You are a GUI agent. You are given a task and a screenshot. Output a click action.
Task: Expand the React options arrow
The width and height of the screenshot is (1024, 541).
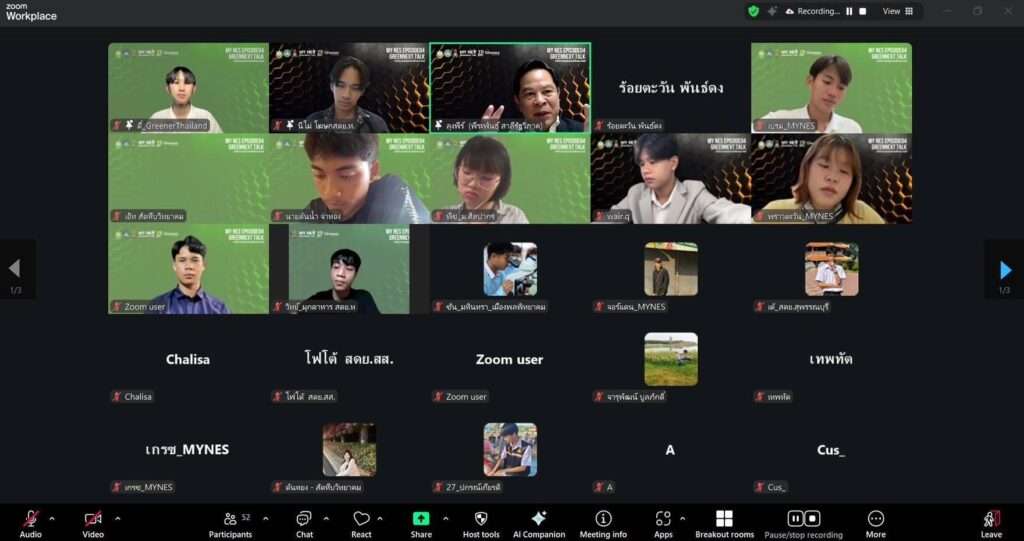(x=385, y=518)
